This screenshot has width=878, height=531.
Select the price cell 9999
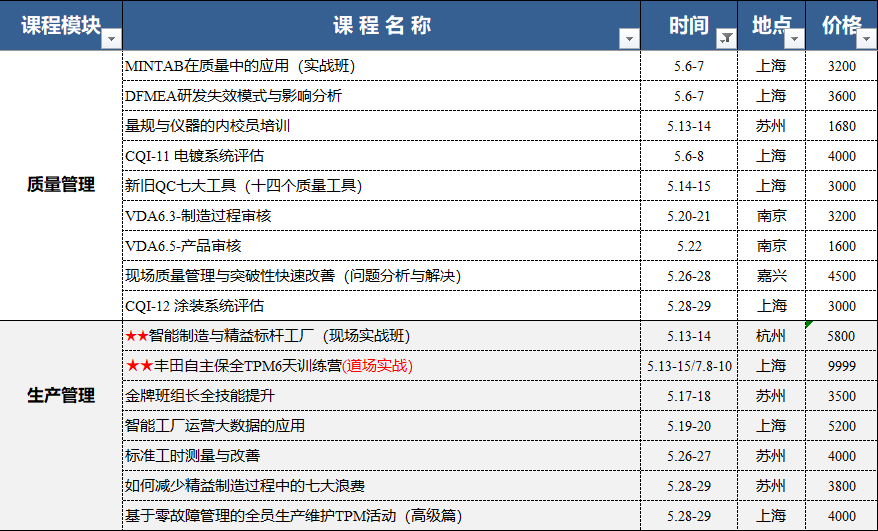coord(842,366)
